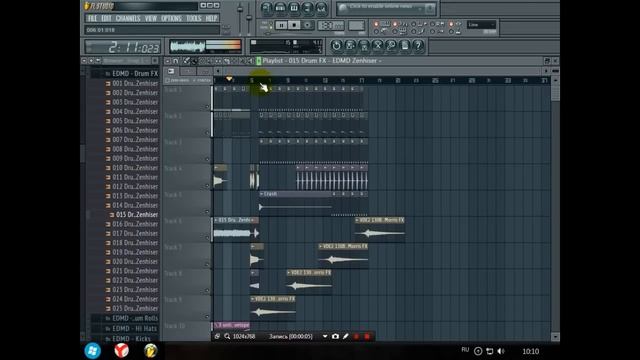This screenshot has width=640, height=360.
Task: Click the tempo display
Action: tap(331, 25)
